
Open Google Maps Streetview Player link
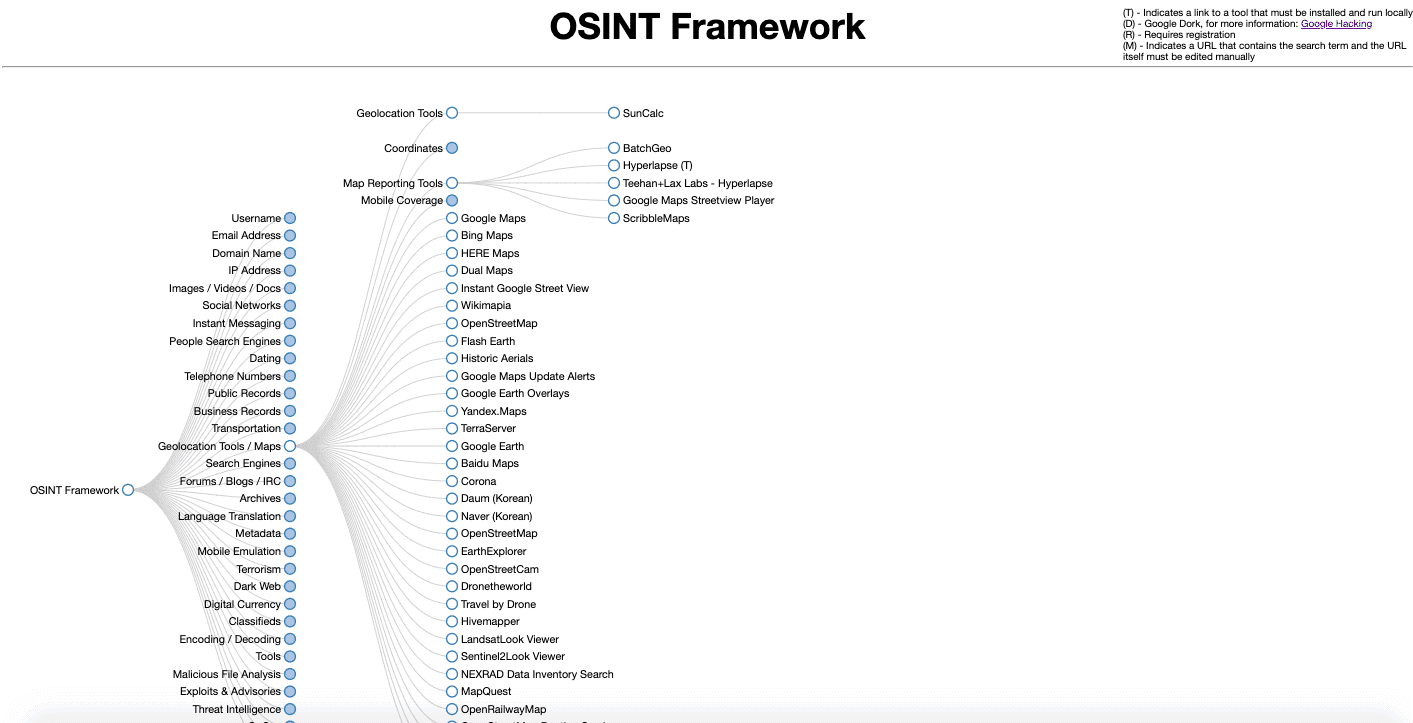pos(699,201)
